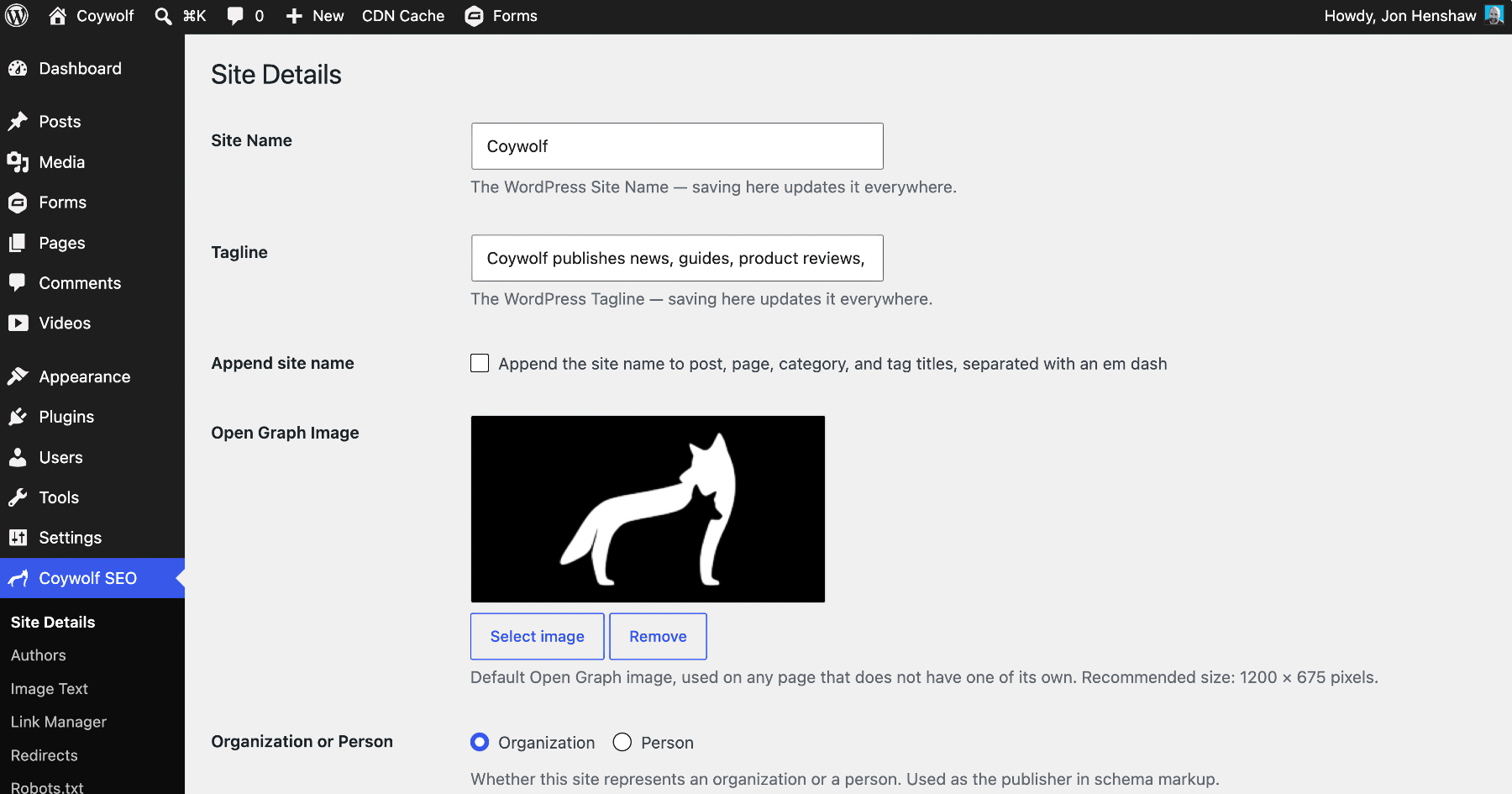The width and height of the screenshot is (1512, 794).
Task: Click the comments bubble icon in admin bar
Action: [235, 16]
